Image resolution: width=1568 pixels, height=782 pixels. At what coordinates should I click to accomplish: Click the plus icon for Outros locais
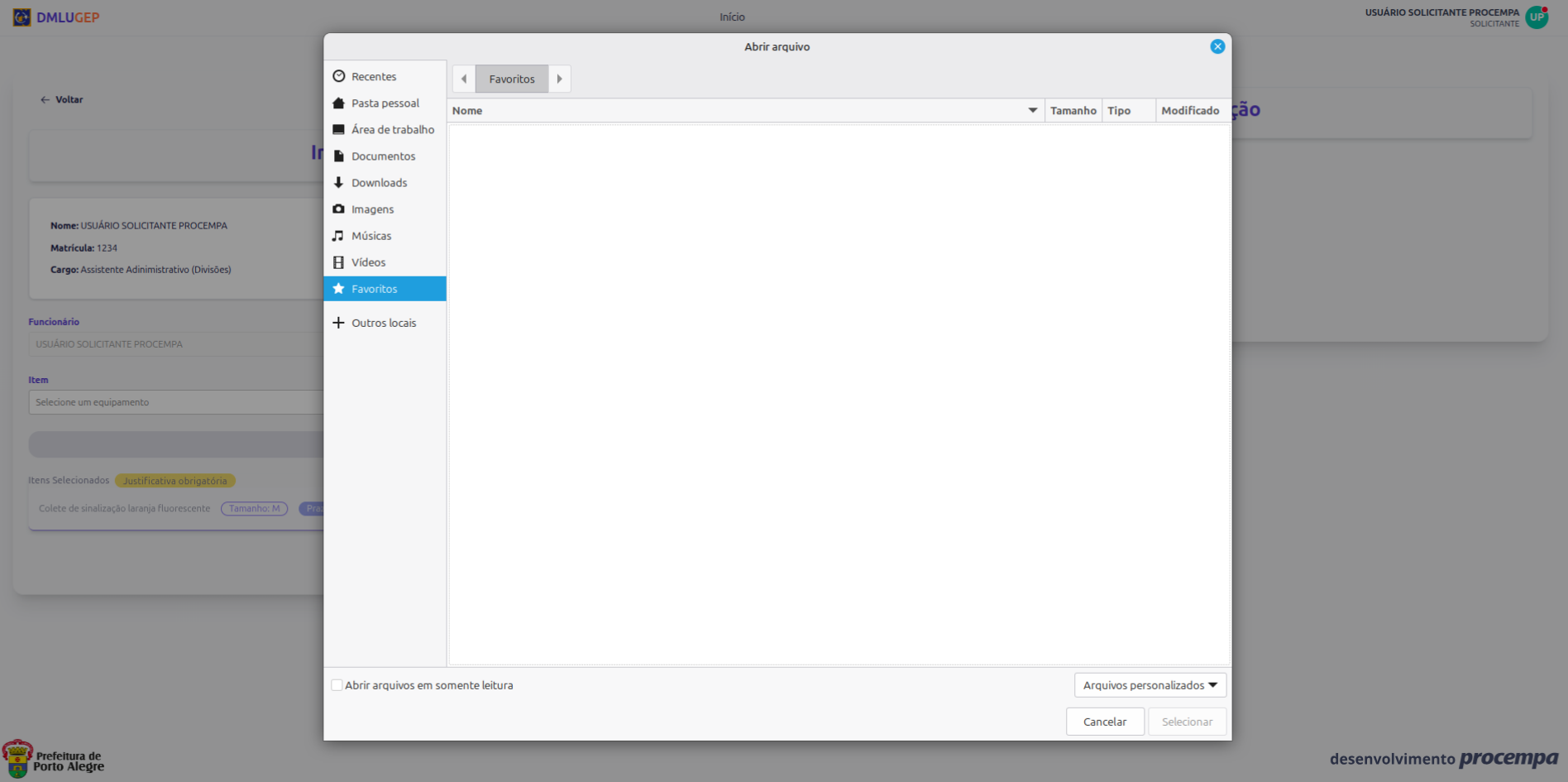coord(338,323)
